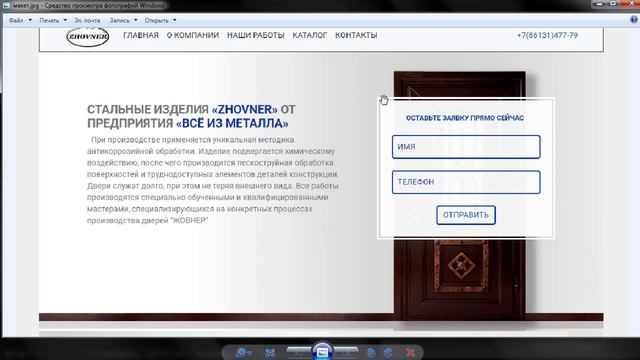The height and width of the screenshot is (360, 640).
Task: Rotate image counterclockwise
Action: click(x=371, y=352)
